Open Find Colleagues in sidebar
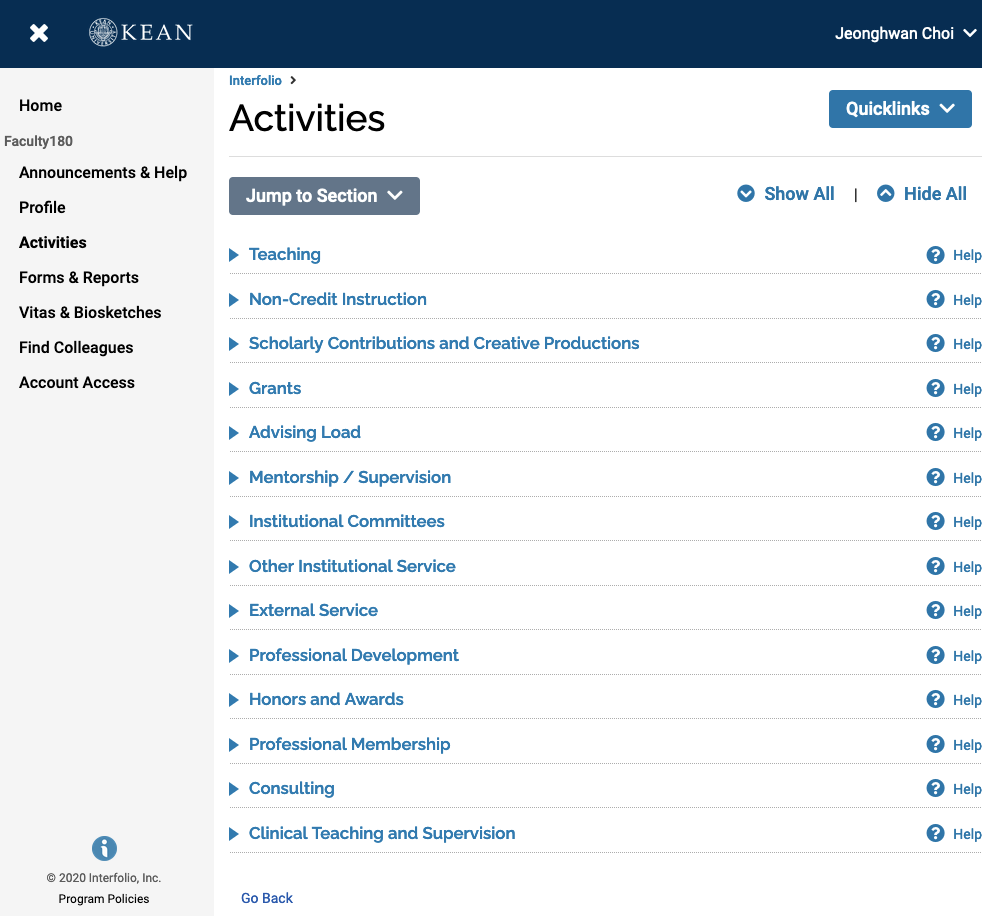 point(76,347)
